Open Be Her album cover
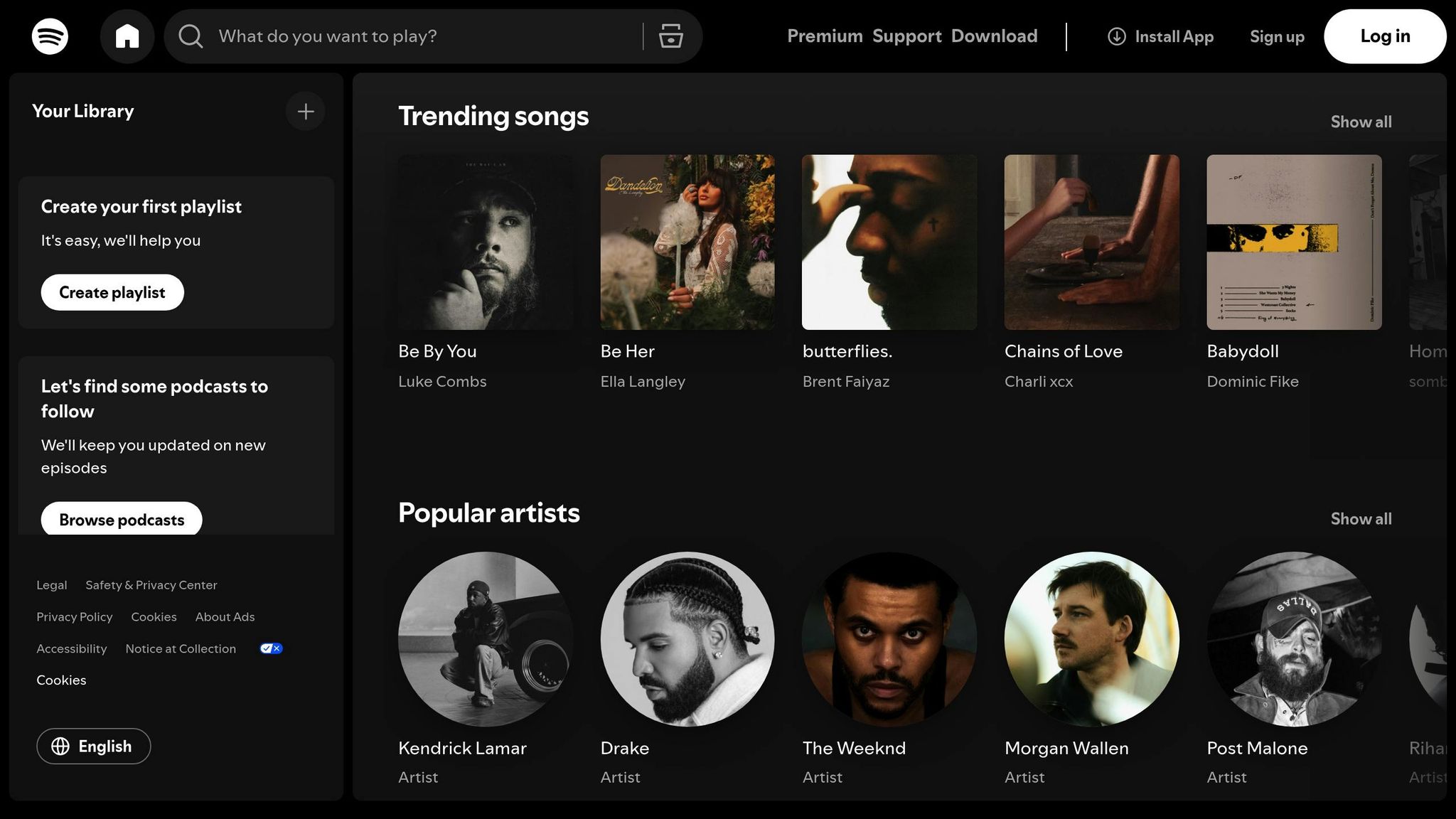 point(687,242)
